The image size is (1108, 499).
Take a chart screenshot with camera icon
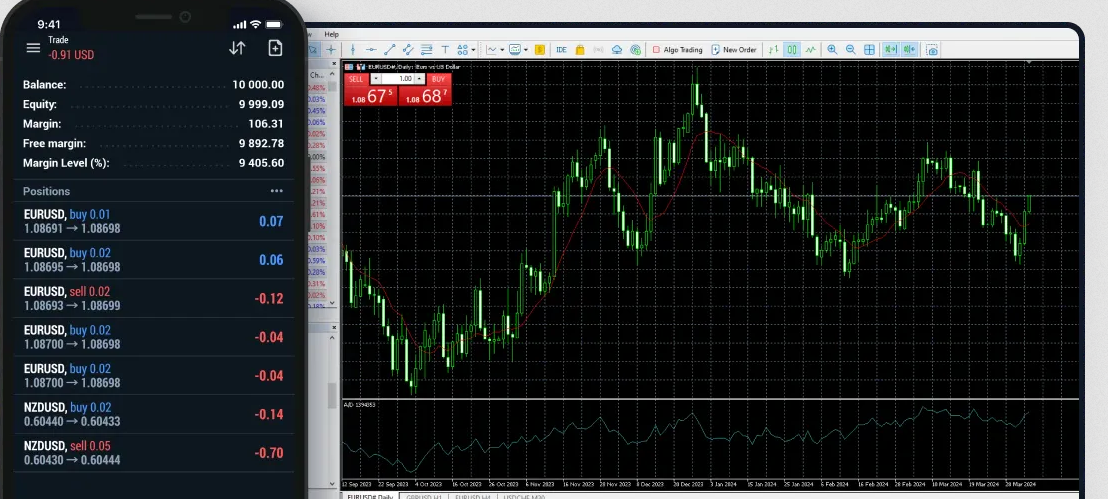pyautogui.click(x=932, y=49)
